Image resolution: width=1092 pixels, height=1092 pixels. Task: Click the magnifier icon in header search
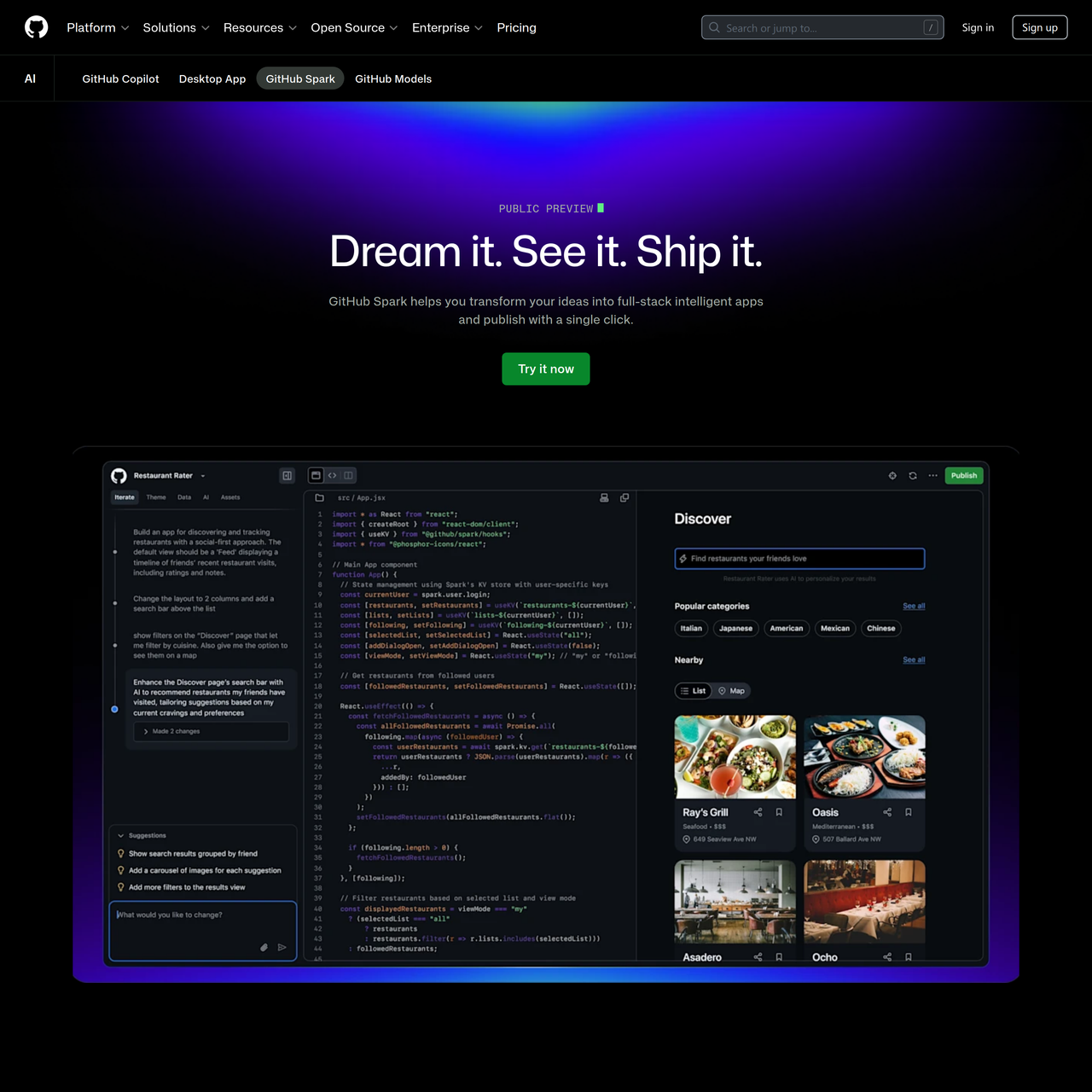pos(714,27)
